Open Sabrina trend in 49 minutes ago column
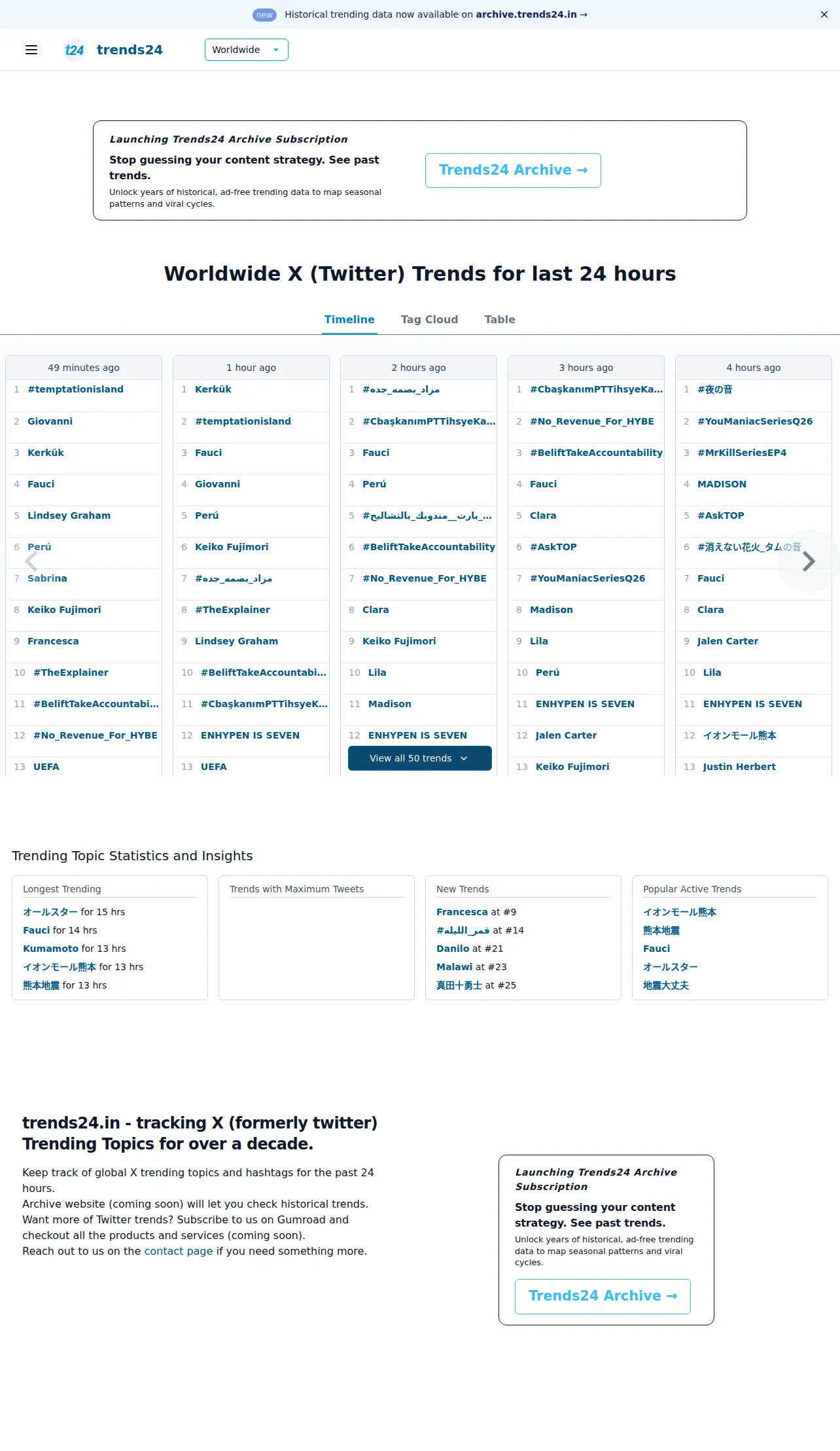This screenshot has width=840, height=1451. pos(47,578)
